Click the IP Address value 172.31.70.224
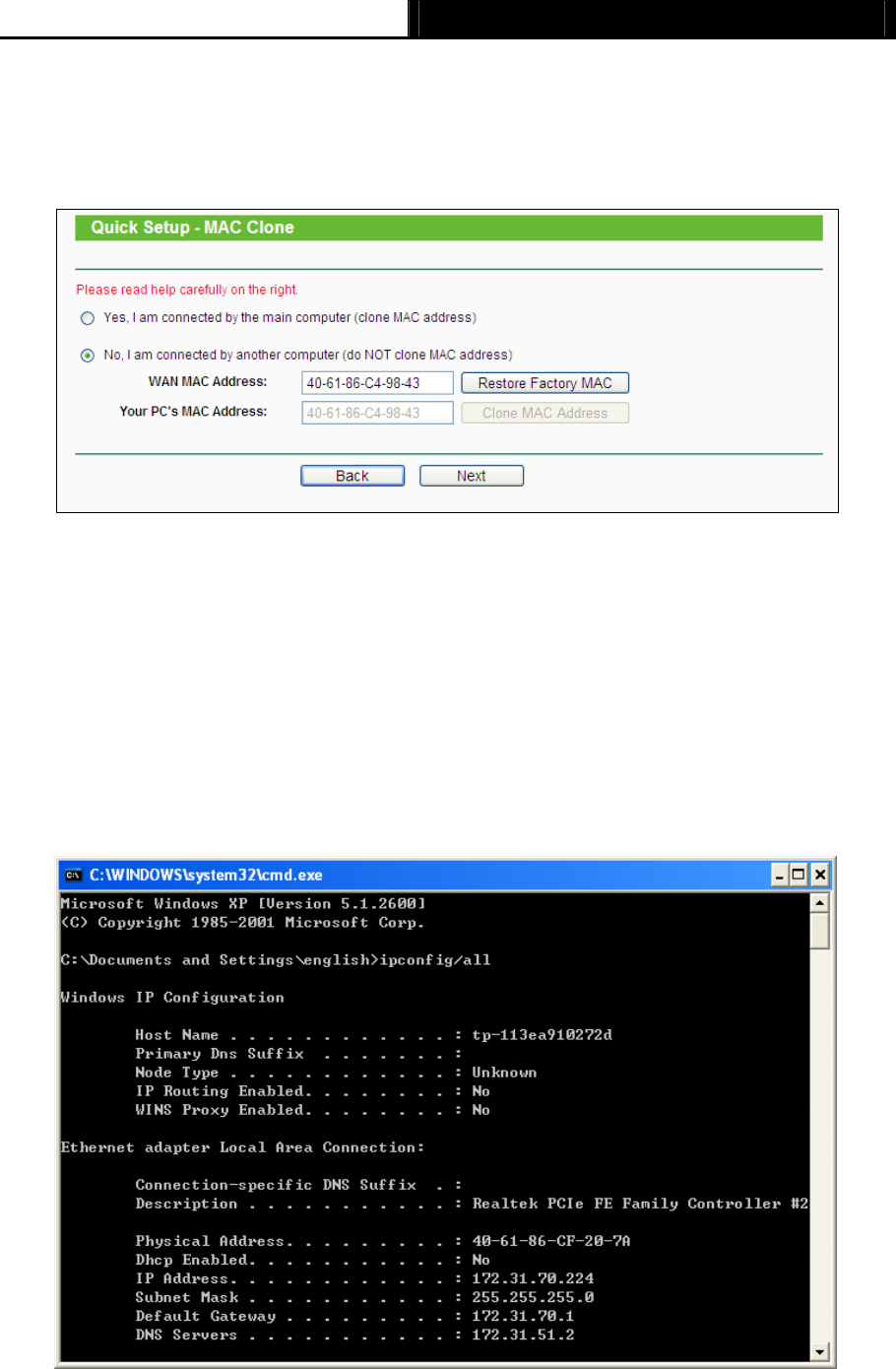The image size is (896, 1369). click(533, 1278)
